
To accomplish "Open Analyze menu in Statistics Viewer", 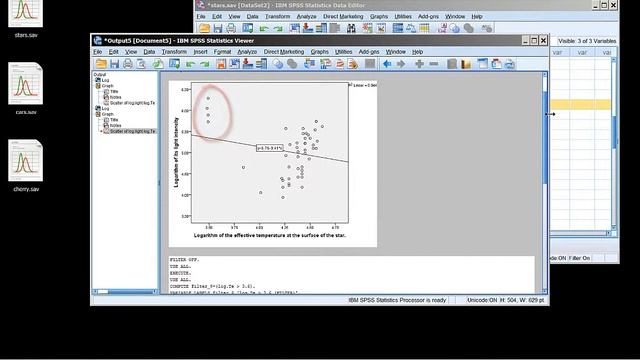I will click(x=247, y=52).
